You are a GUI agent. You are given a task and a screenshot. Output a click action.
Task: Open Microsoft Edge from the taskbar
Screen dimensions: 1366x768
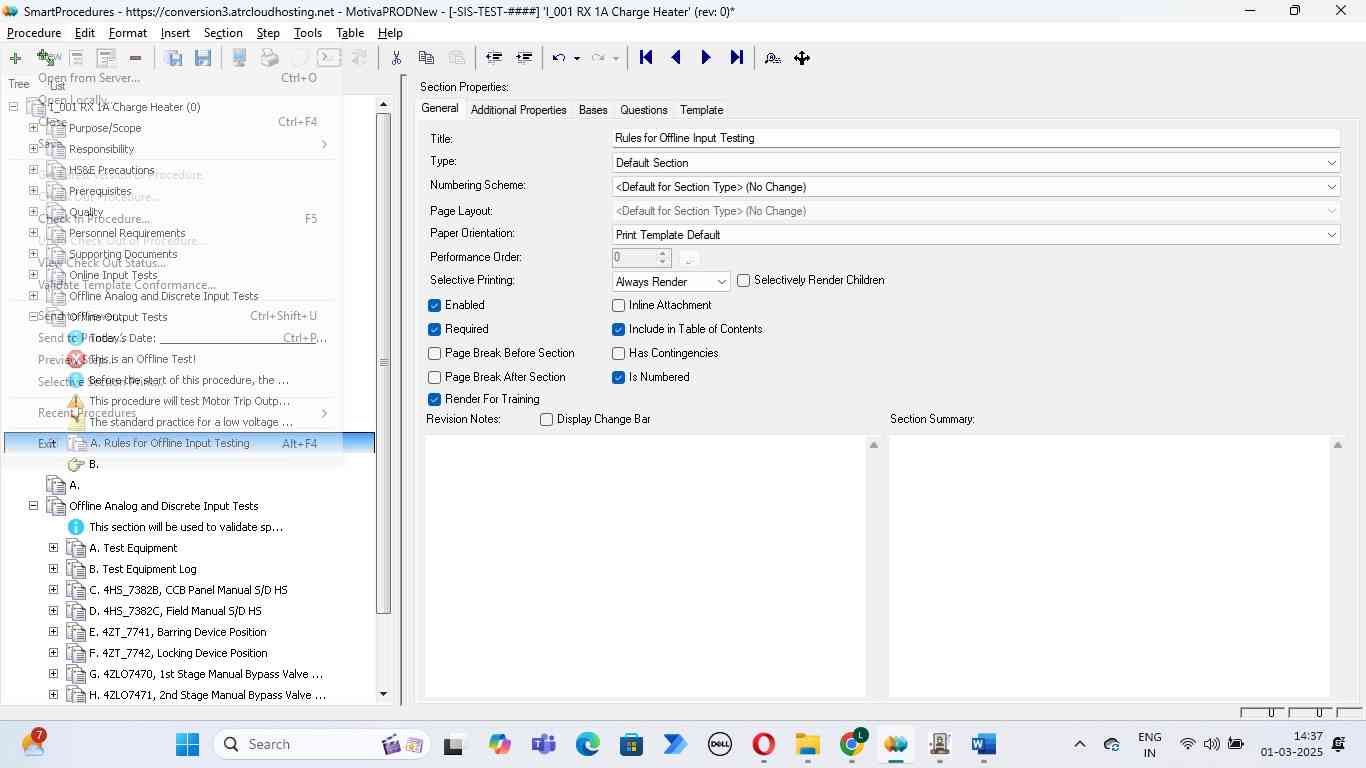pyautogui.click(x=588, y=744)
